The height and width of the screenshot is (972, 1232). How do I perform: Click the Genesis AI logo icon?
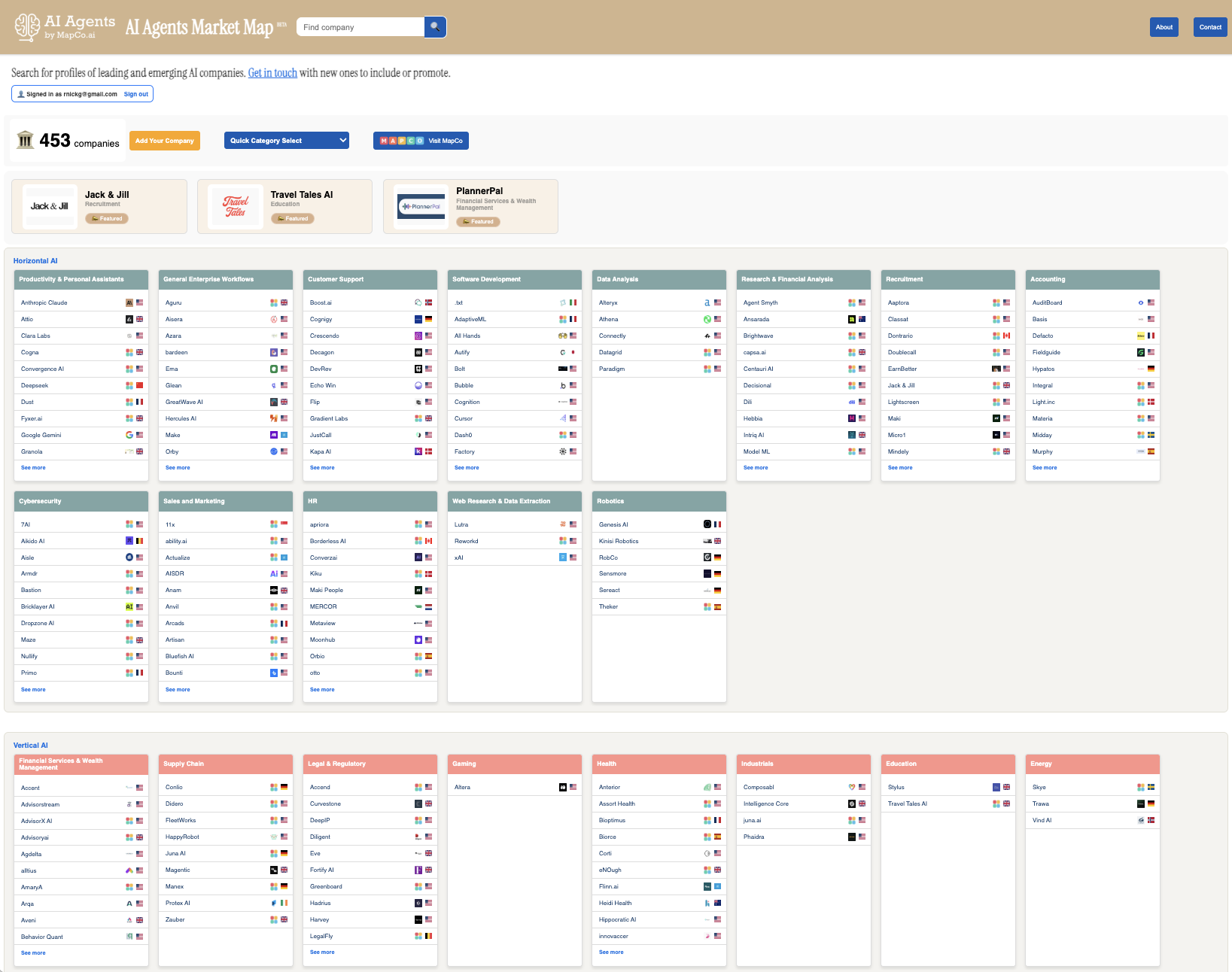pos(707,524)
